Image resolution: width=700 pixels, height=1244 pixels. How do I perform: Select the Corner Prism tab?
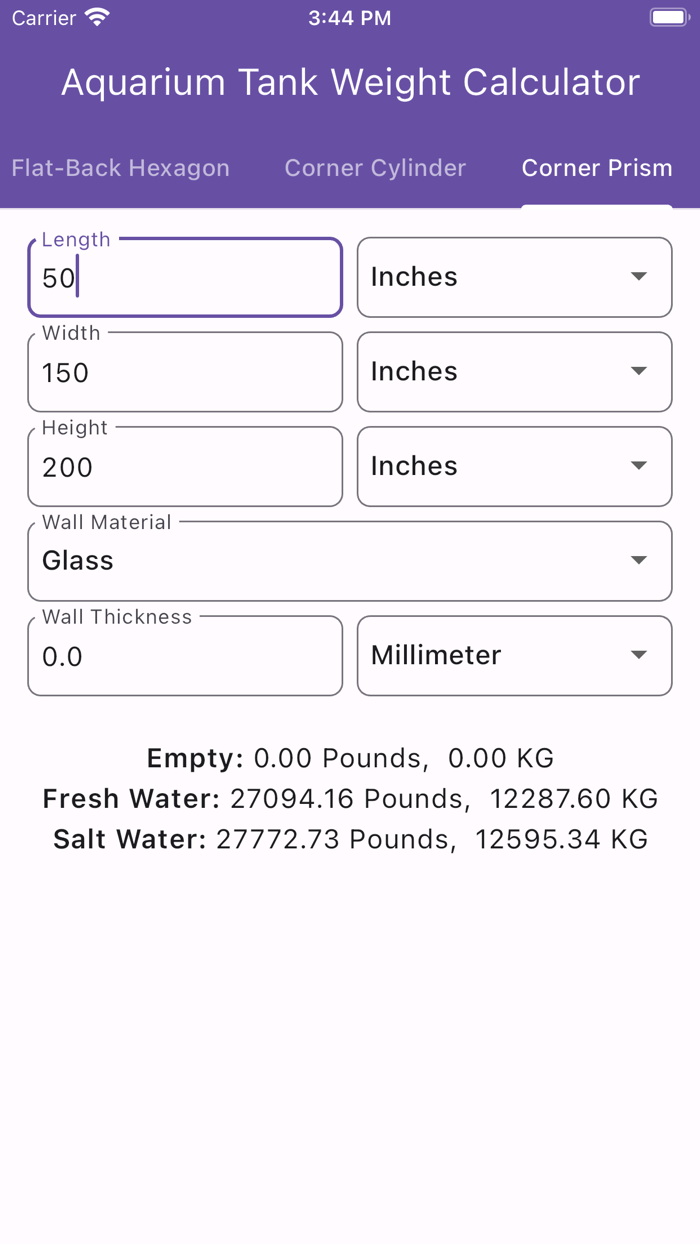pyautogui.click(x=597, y=168)
